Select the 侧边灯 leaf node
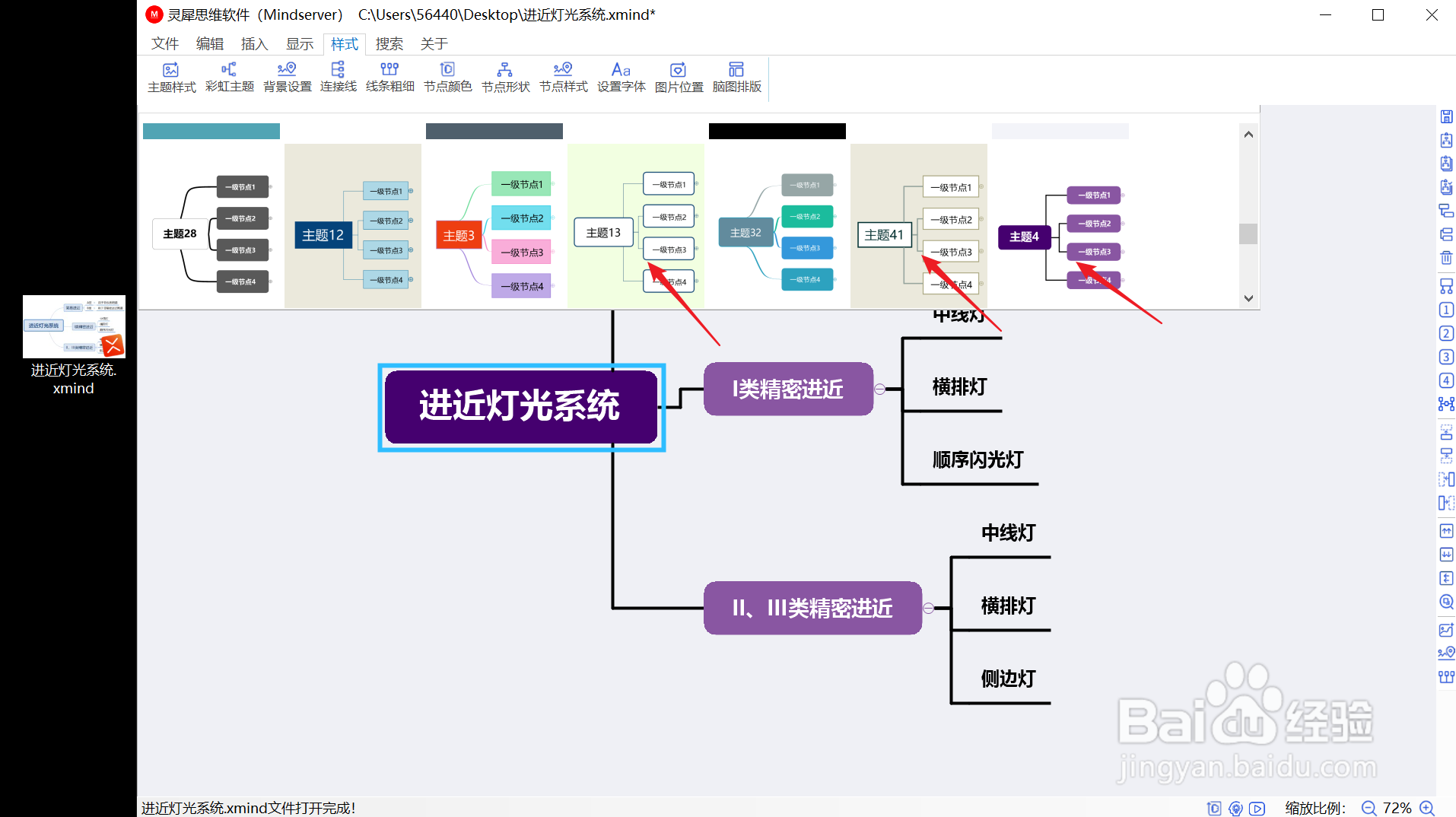Image resolution: width=1456 pixels, height=817 pixels. 1009,679
